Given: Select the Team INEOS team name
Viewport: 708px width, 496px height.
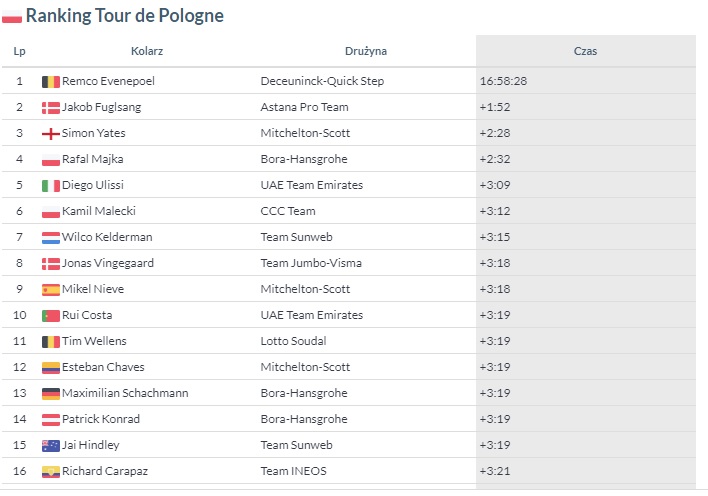Looking at the screenshot, I should (x=293, y=471).
